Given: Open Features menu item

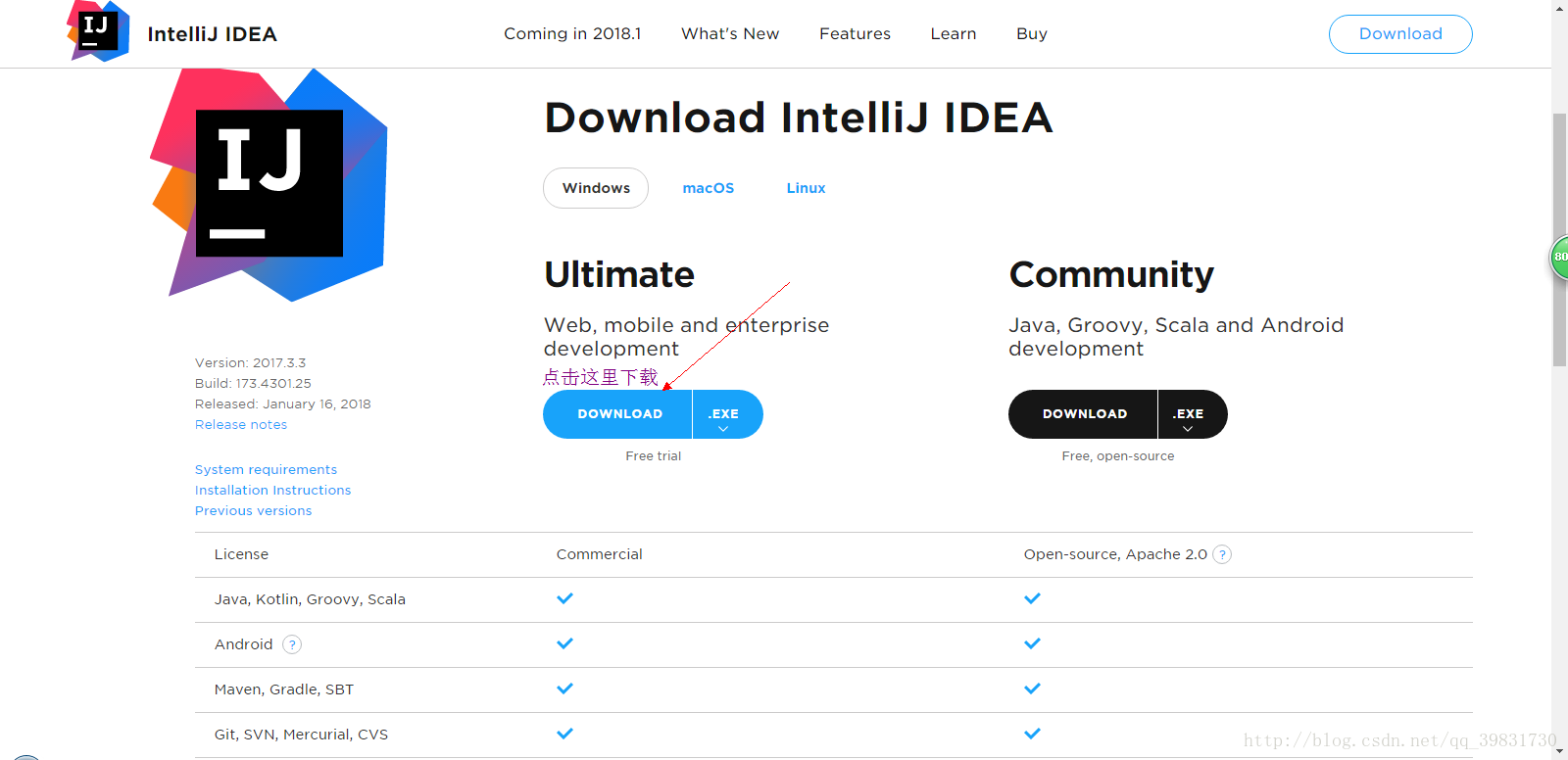Looking at the screenshot, I should [x=855, y=33].
